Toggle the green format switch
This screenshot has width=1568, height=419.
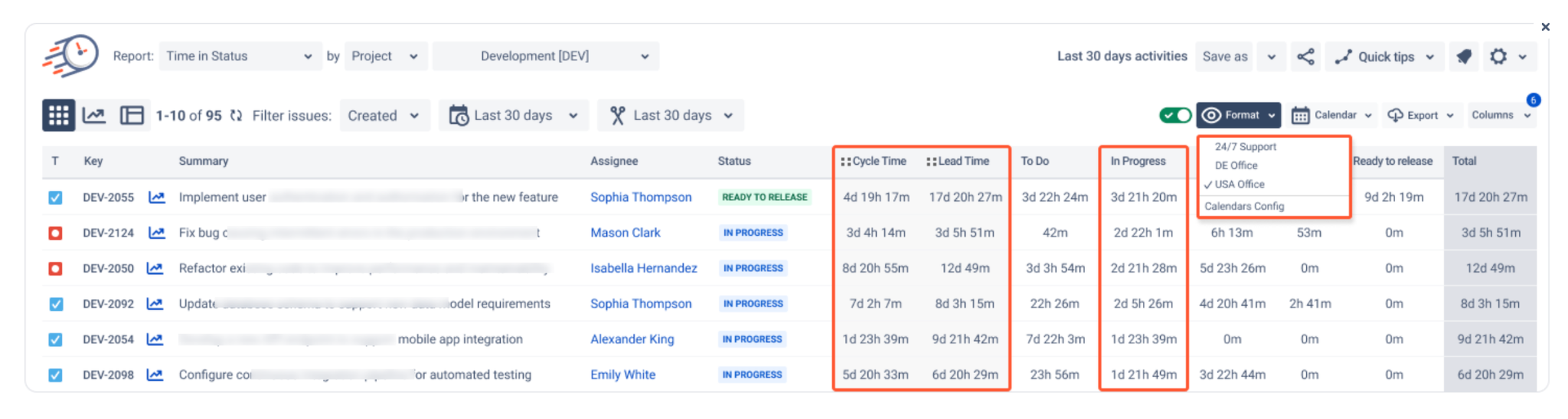pyautogui.click(x=1175, y=115)
